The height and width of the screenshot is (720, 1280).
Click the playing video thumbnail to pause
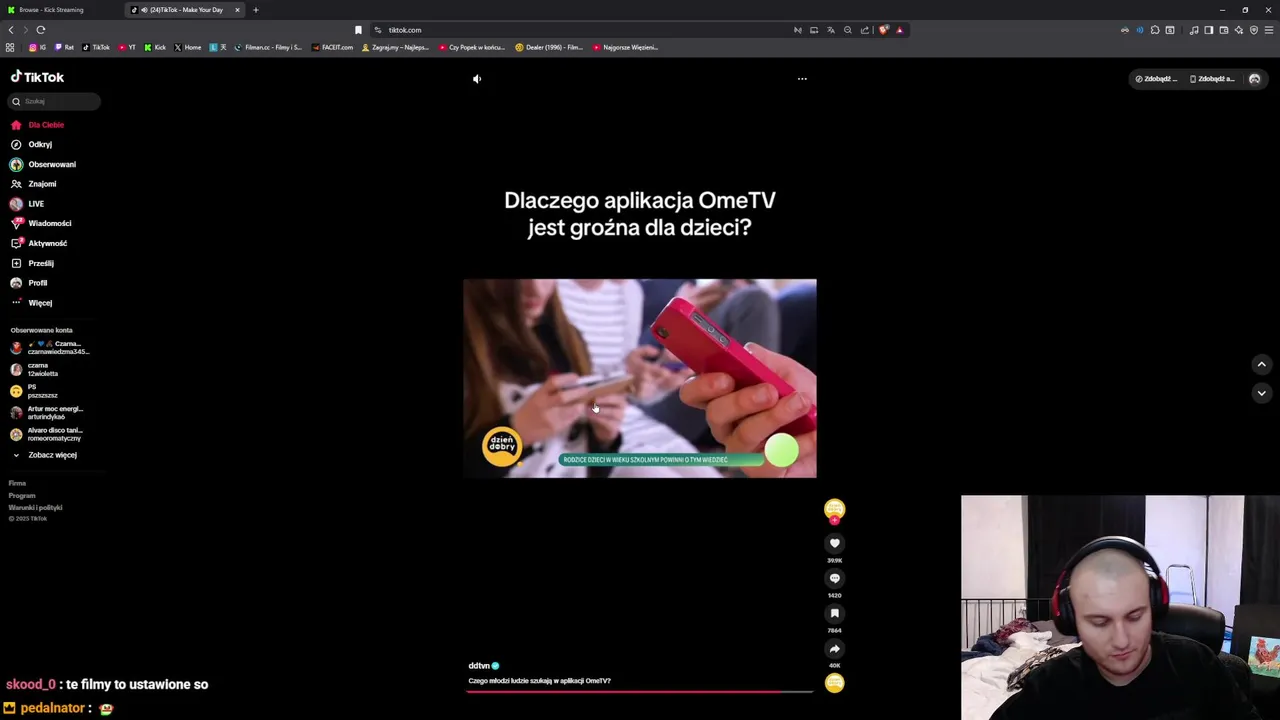pos(640,378)
